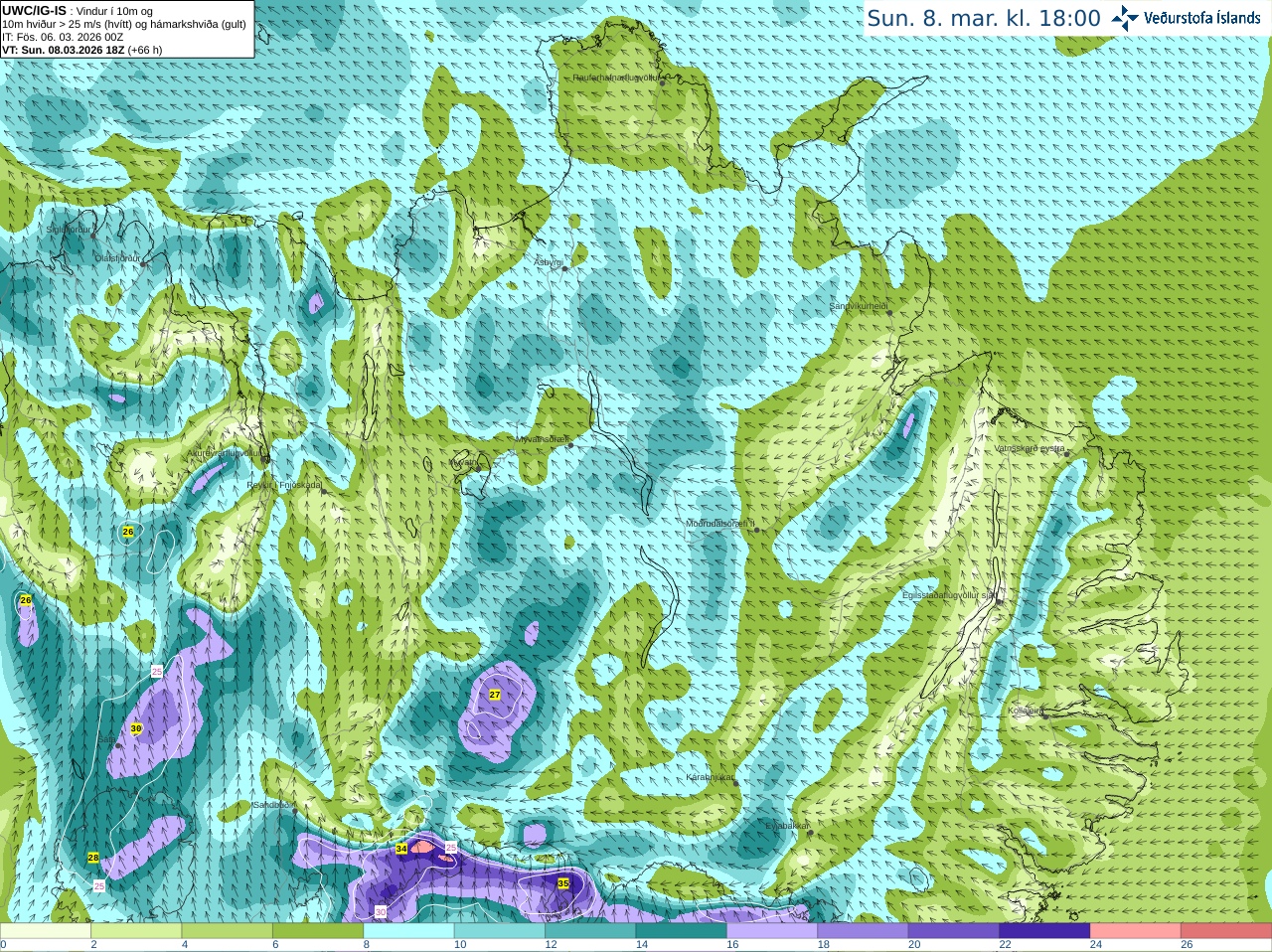Click the white boxed 30 contour label
Viewport: 1272px width, 952px height.
point(381,911)
